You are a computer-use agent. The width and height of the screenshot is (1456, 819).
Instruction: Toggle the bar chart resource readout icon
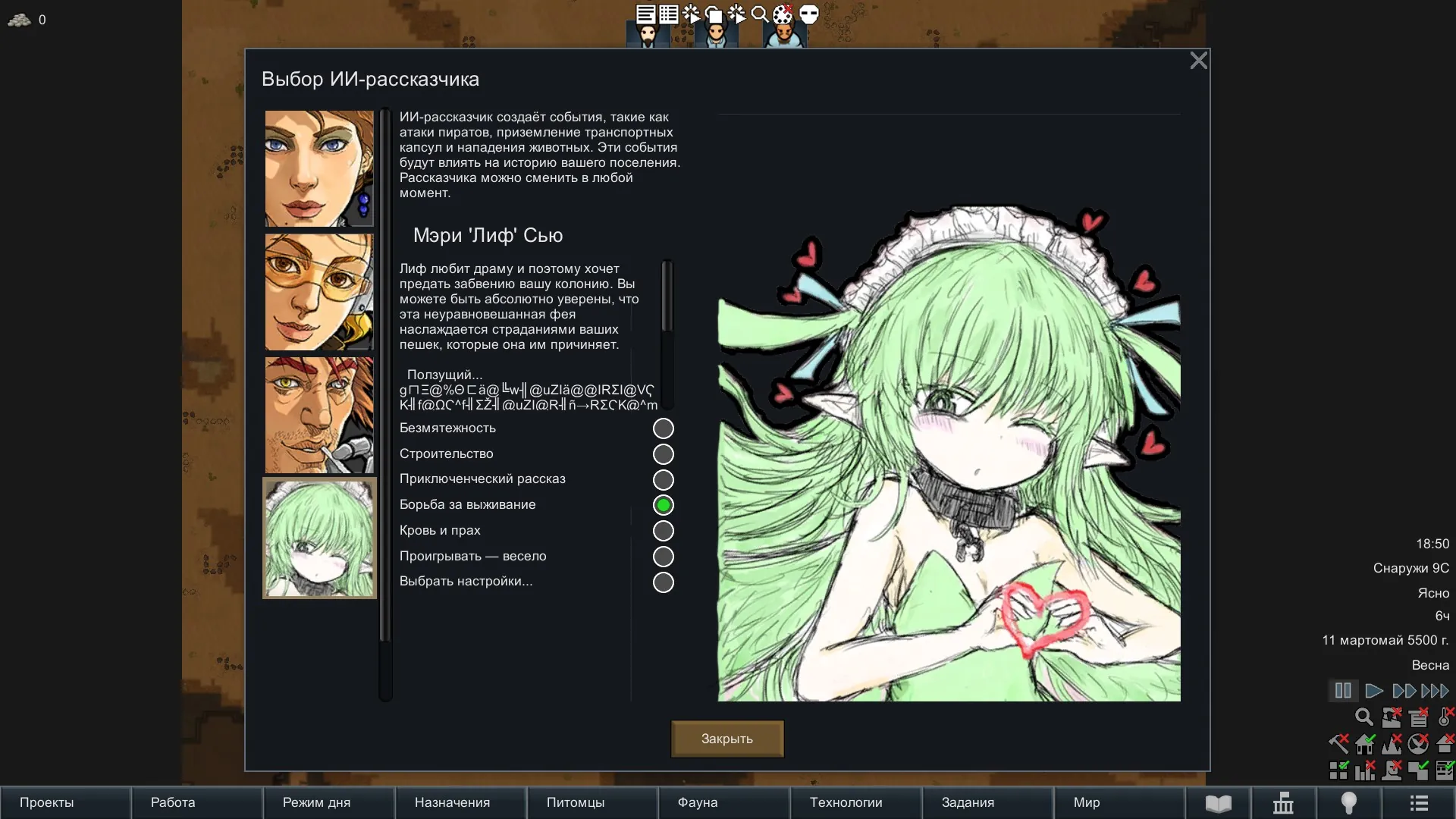pos(1365,770)
